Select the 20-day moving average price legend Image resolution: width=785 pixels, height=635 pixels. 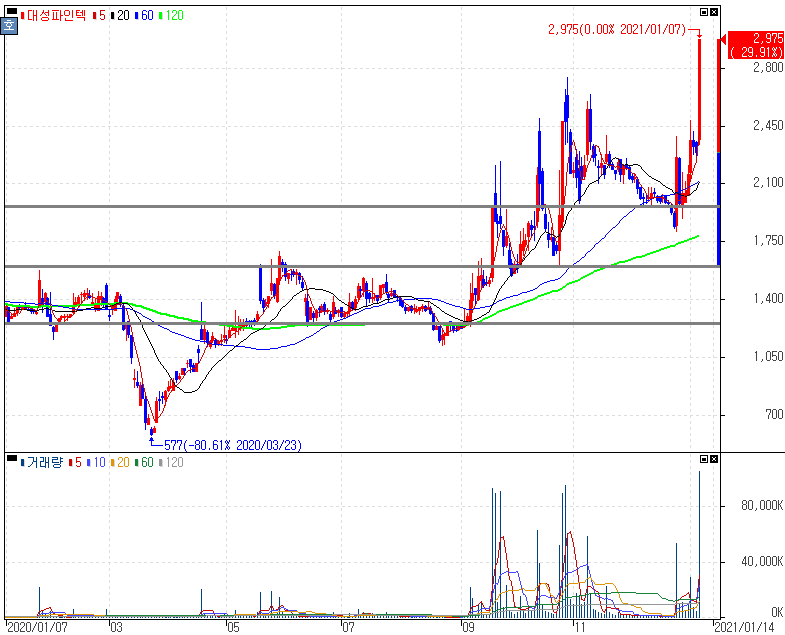coord(120,16)
